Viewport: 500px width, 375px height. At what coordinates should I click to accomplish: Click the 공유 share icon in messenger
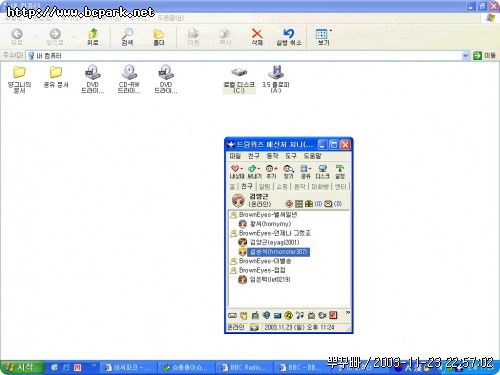(305, 171)
